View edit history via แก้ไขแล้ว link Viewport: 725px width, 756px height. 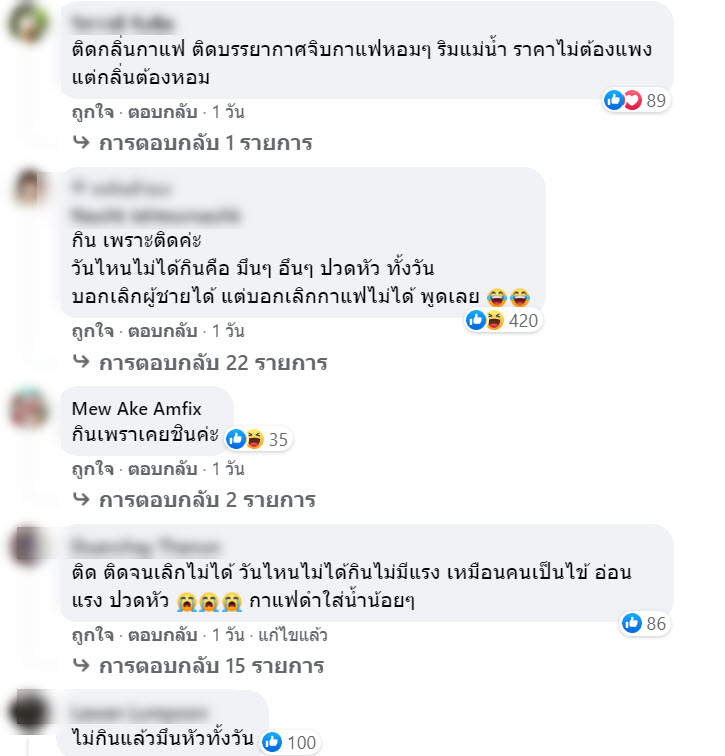point(293,635)
